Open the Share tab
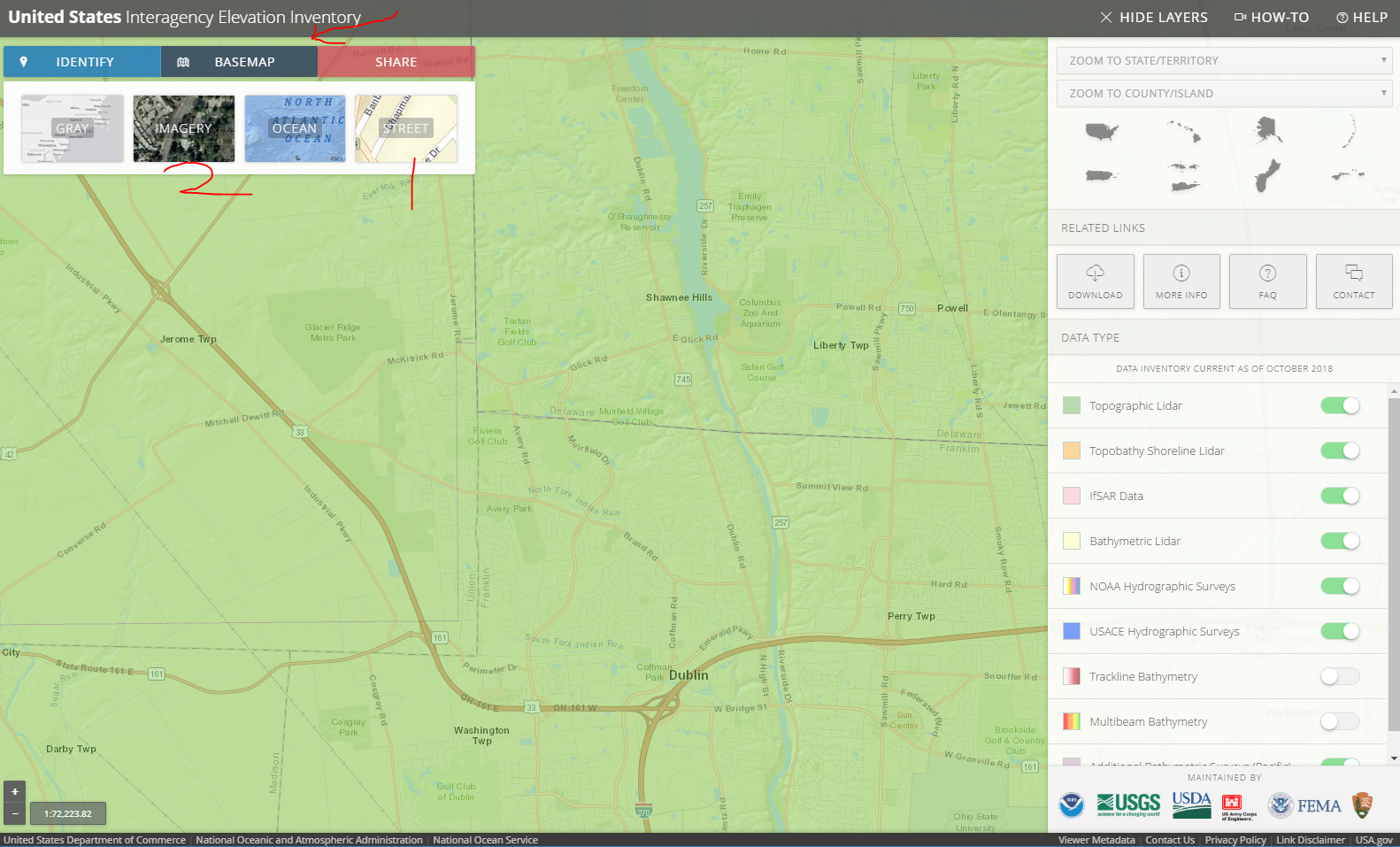This screenshot has height=847, width=1400. click(x=396, y=62)
